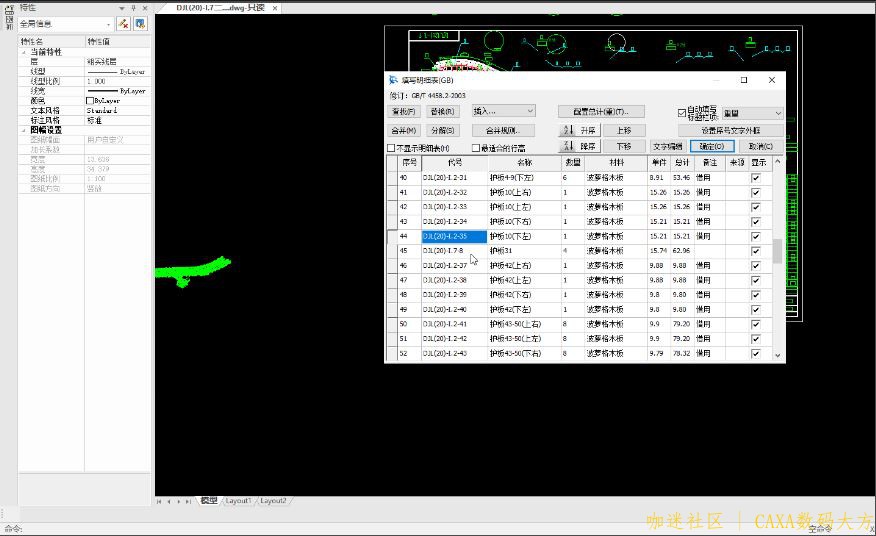Click the quick select icon in properties panel
The height and width of the screenshot is (536, 876).
point(124,23)
